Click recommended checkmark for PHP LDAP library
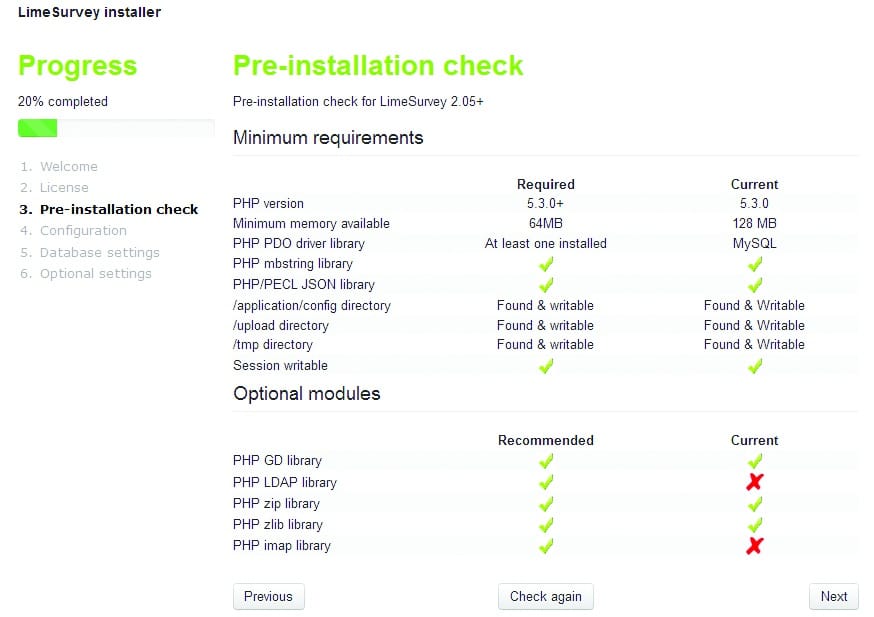Screen dimensions: 874x617 [x=546, y=482]
